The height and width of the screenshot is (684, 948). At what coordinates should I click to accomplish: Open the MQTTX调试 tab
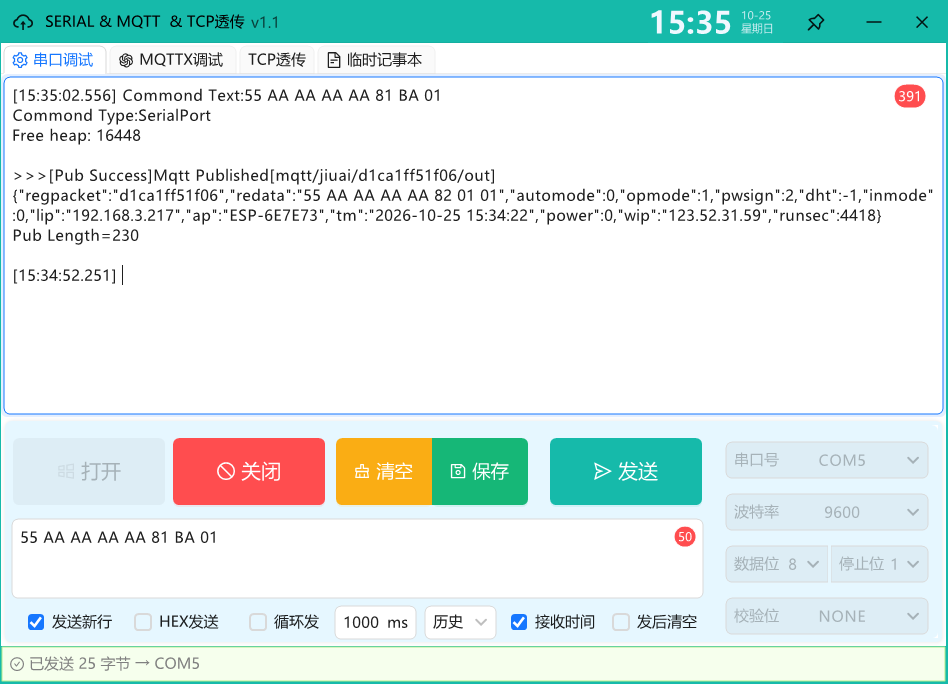(x=172, y=60)
